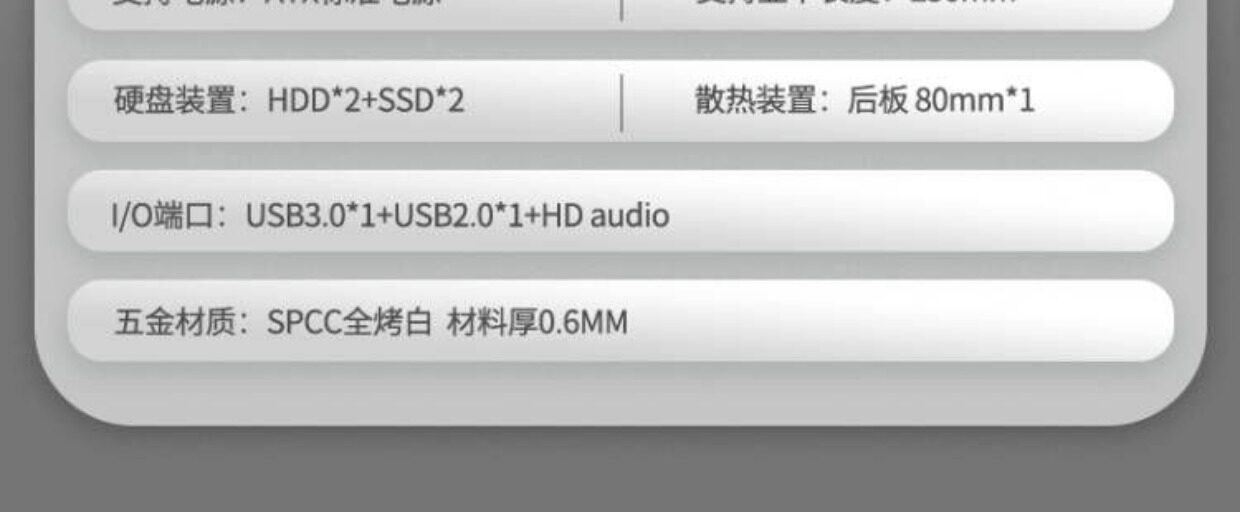This screenshot has height=512, width=1240.
Task: Click the 散热装置 label
Action: point(755,101)
